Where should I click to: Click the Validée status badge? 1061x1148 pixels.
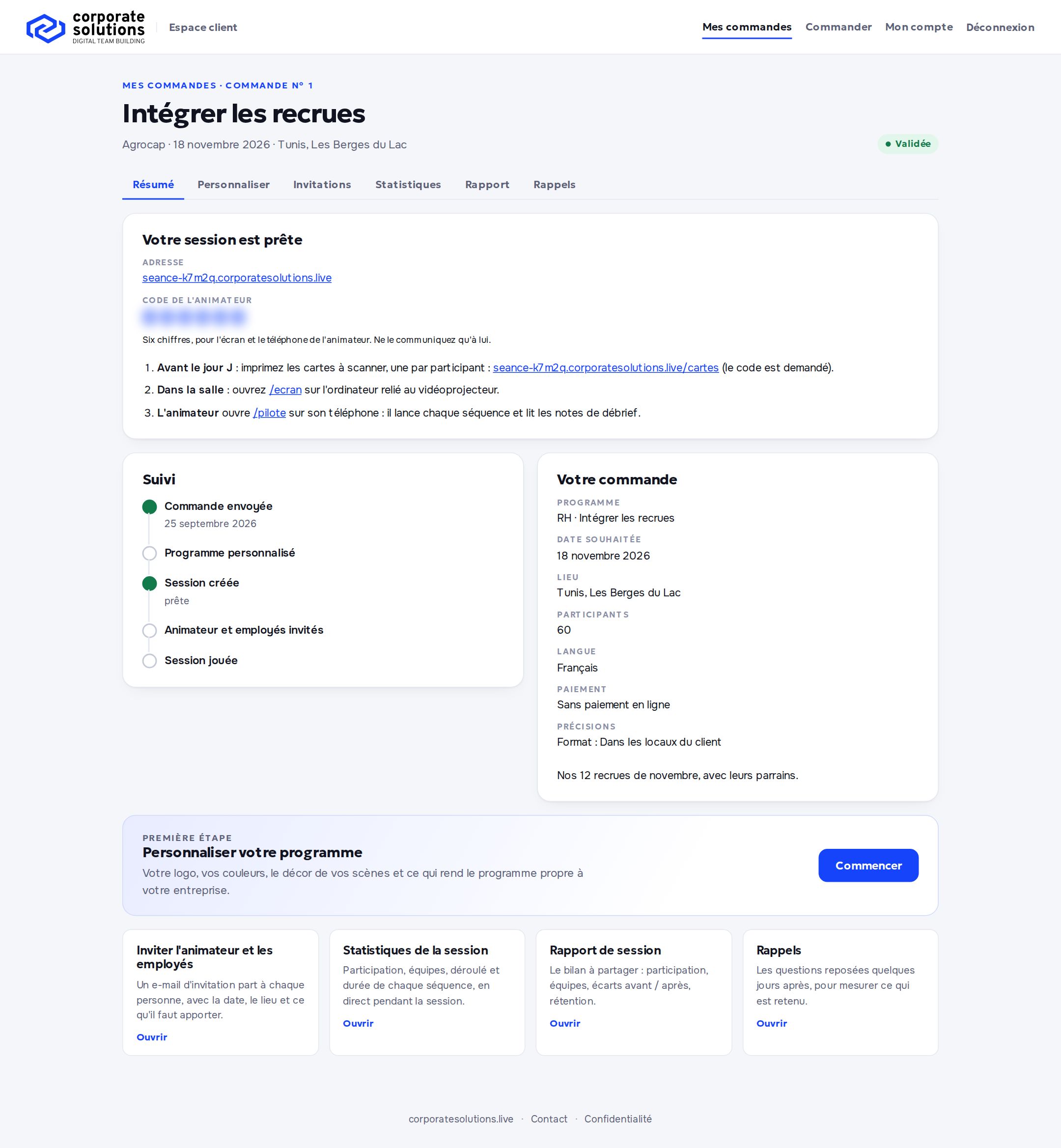click(x=908, y=143)
